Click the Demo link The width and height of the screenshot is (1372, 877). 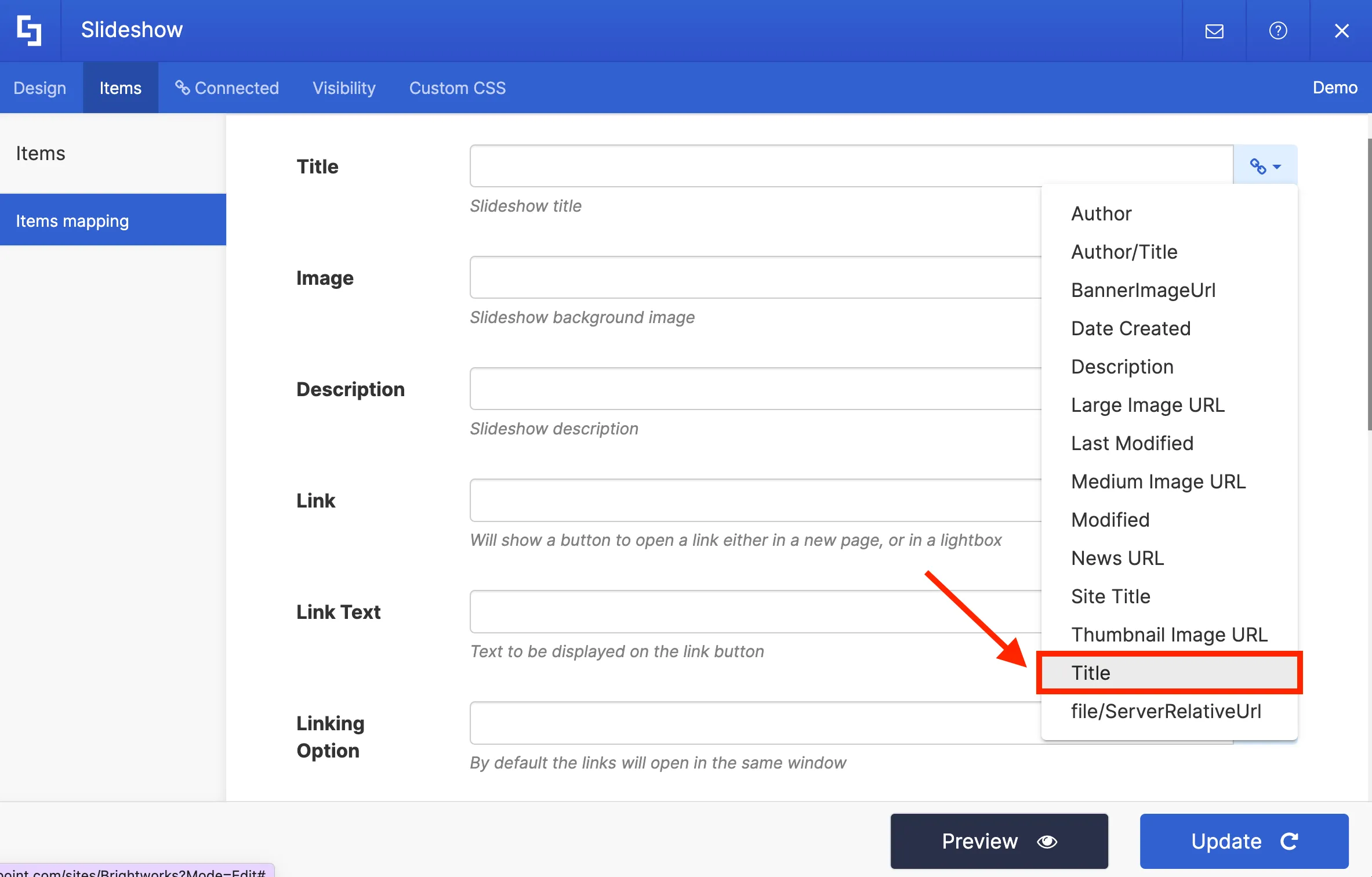tap(1335, 88)
